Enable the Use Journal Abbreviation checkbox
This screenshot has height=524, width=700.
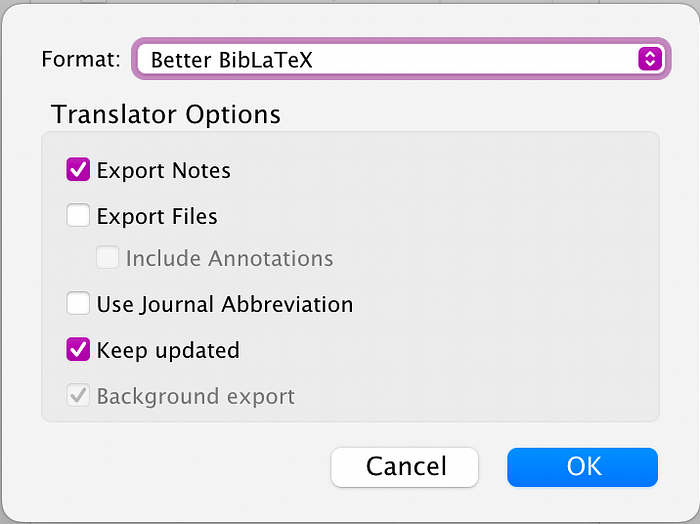78,303
